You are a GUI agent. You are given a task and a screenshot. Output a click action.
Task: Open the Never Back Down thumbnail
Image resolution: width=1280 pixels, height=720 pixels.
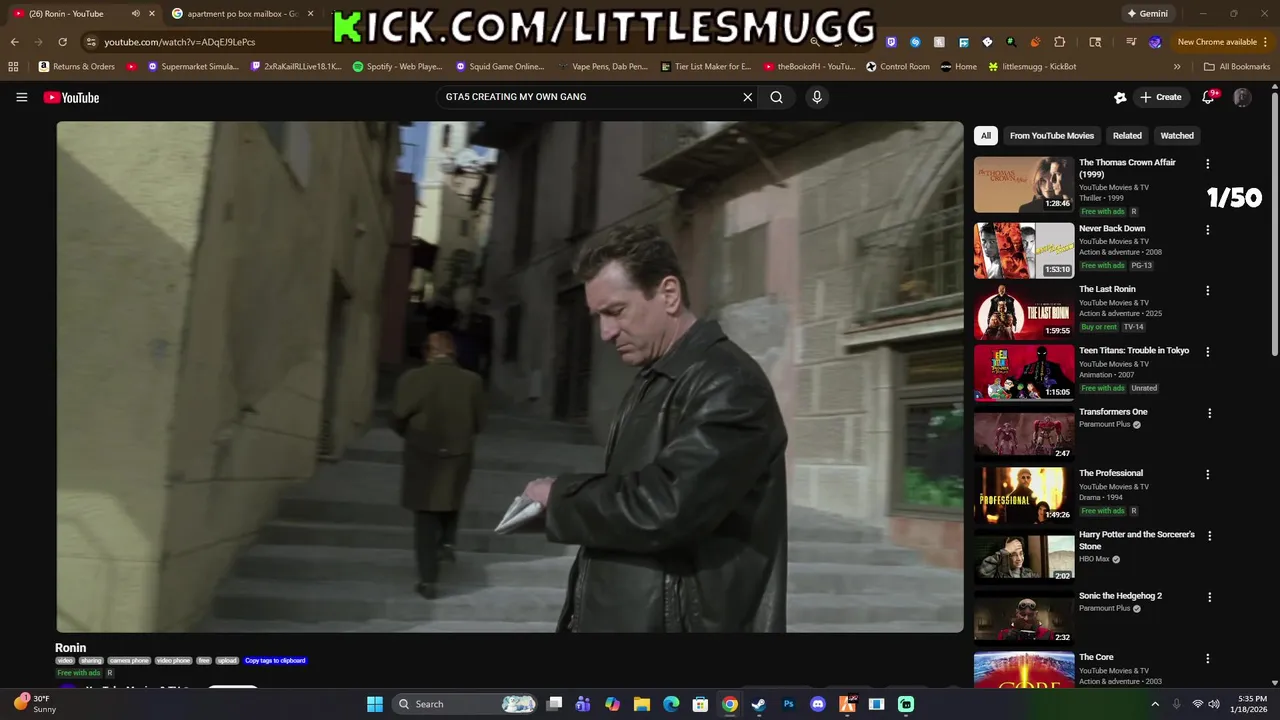pyautogui.click(x=1024, y=250)
